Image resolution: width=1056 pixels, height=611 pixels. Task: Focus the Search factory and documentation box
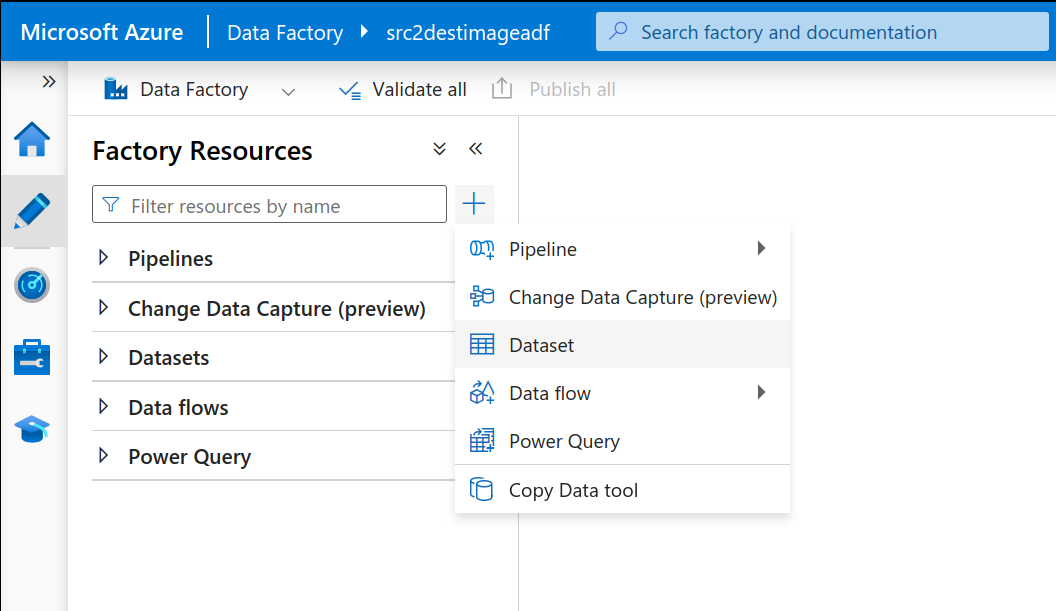[x=822, y=32]
